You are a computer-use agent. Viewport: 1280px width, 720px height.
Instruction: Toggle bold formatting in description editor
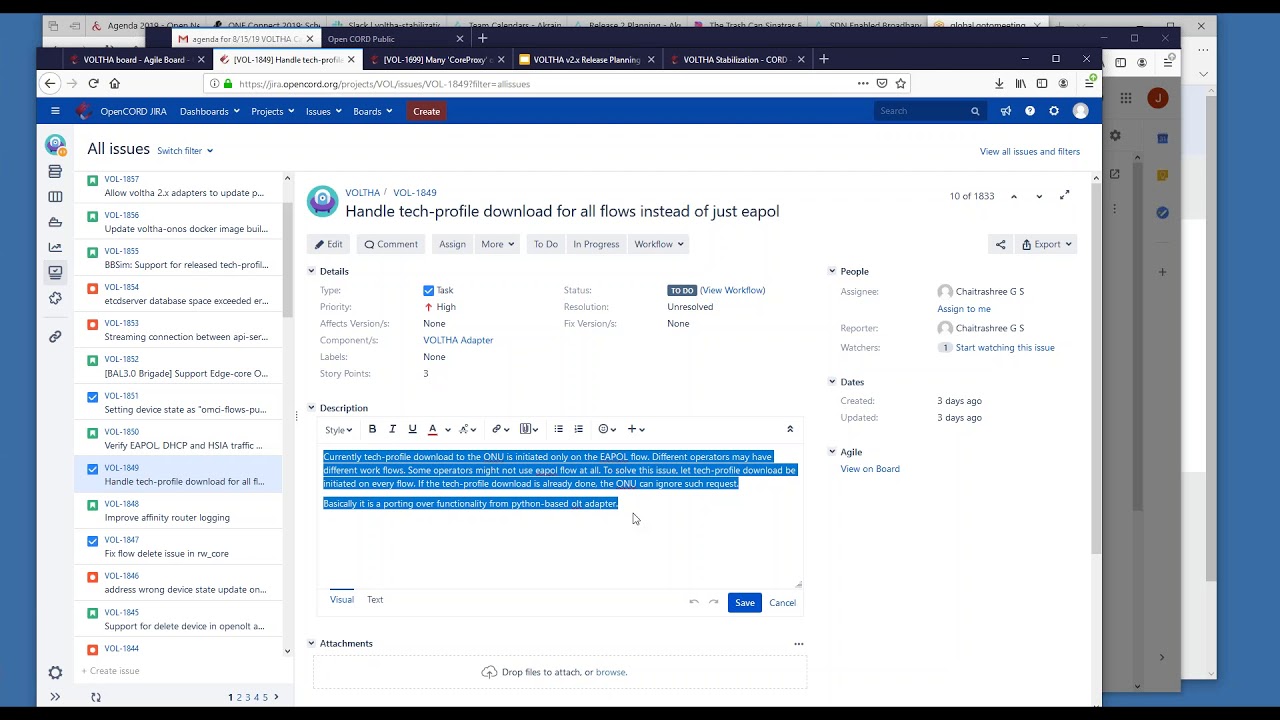(372, 429)
